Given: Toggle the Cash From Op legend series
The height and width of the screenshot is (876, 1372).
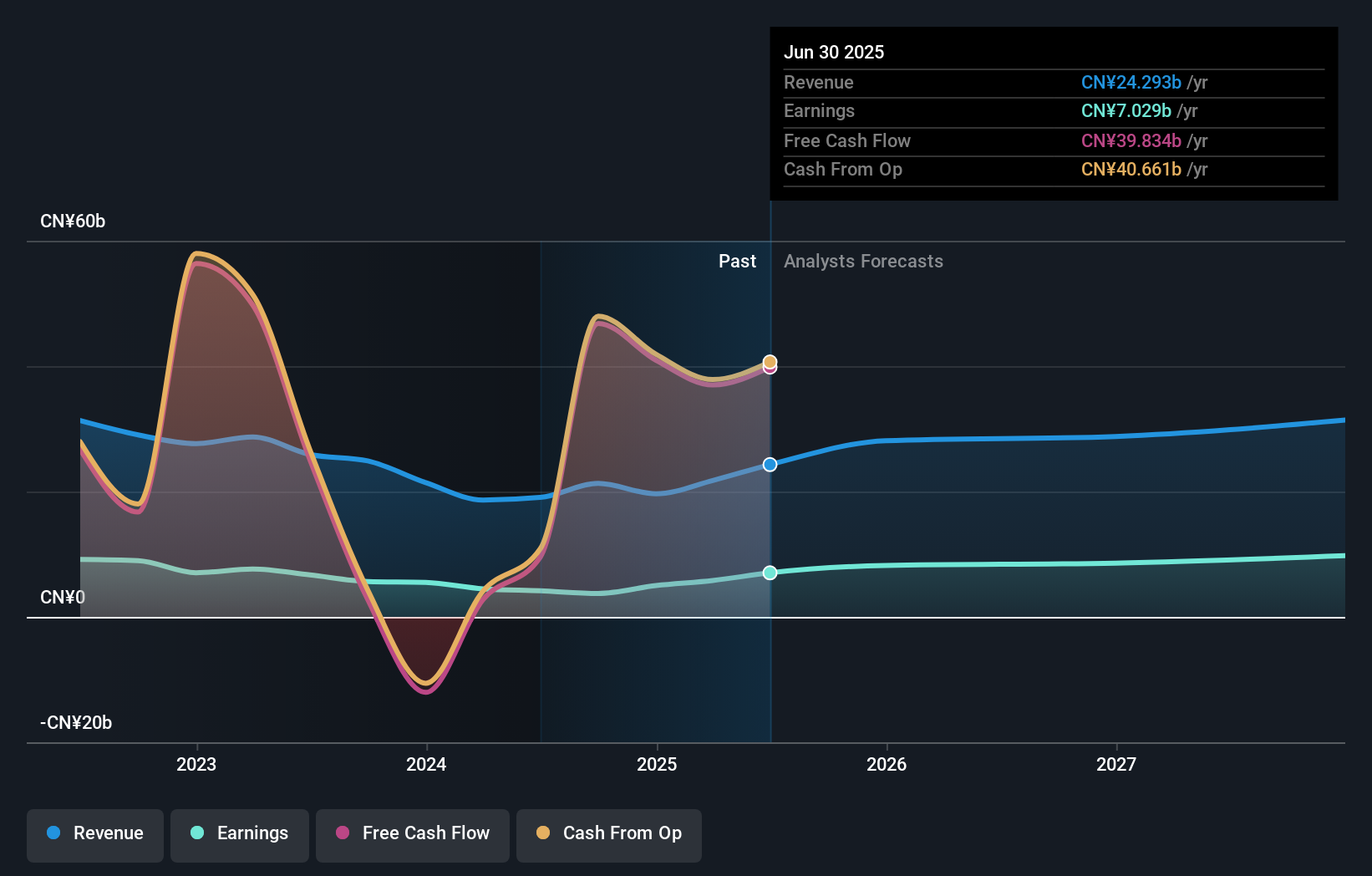Looking at the screenshot, I should click(609, 835).
